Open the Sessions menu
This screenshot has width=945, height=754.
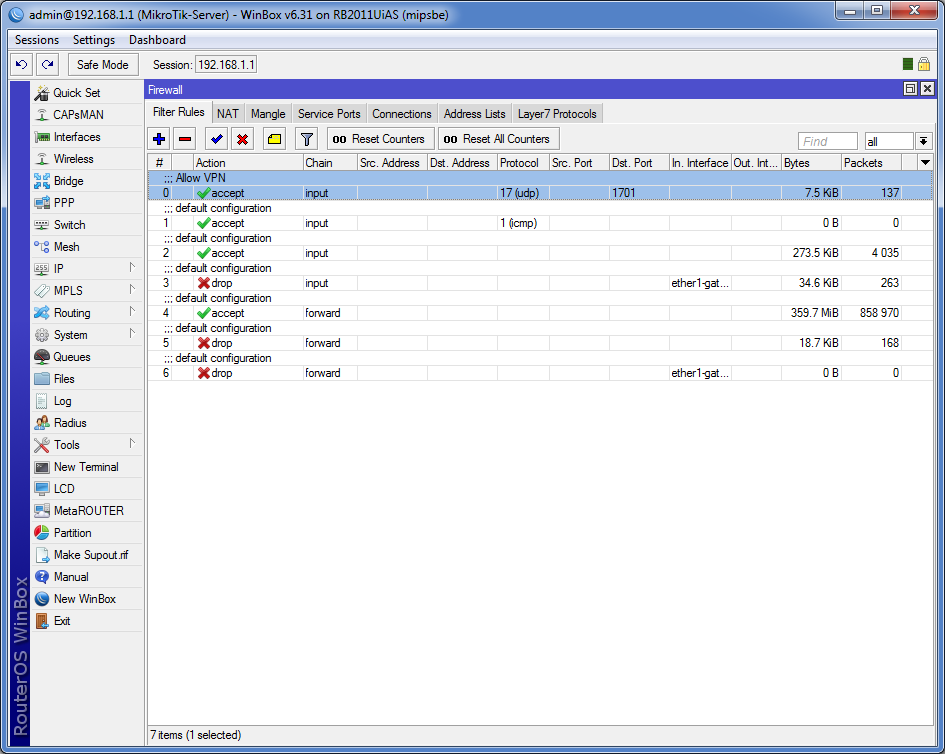[x=37, y=40]
